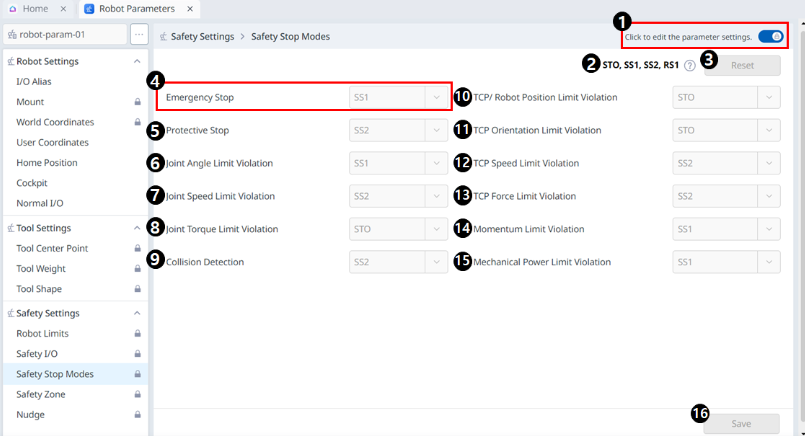The image size is (805, 436).
Task: Close the Robot Parameters tab
Action: point(189,9)
